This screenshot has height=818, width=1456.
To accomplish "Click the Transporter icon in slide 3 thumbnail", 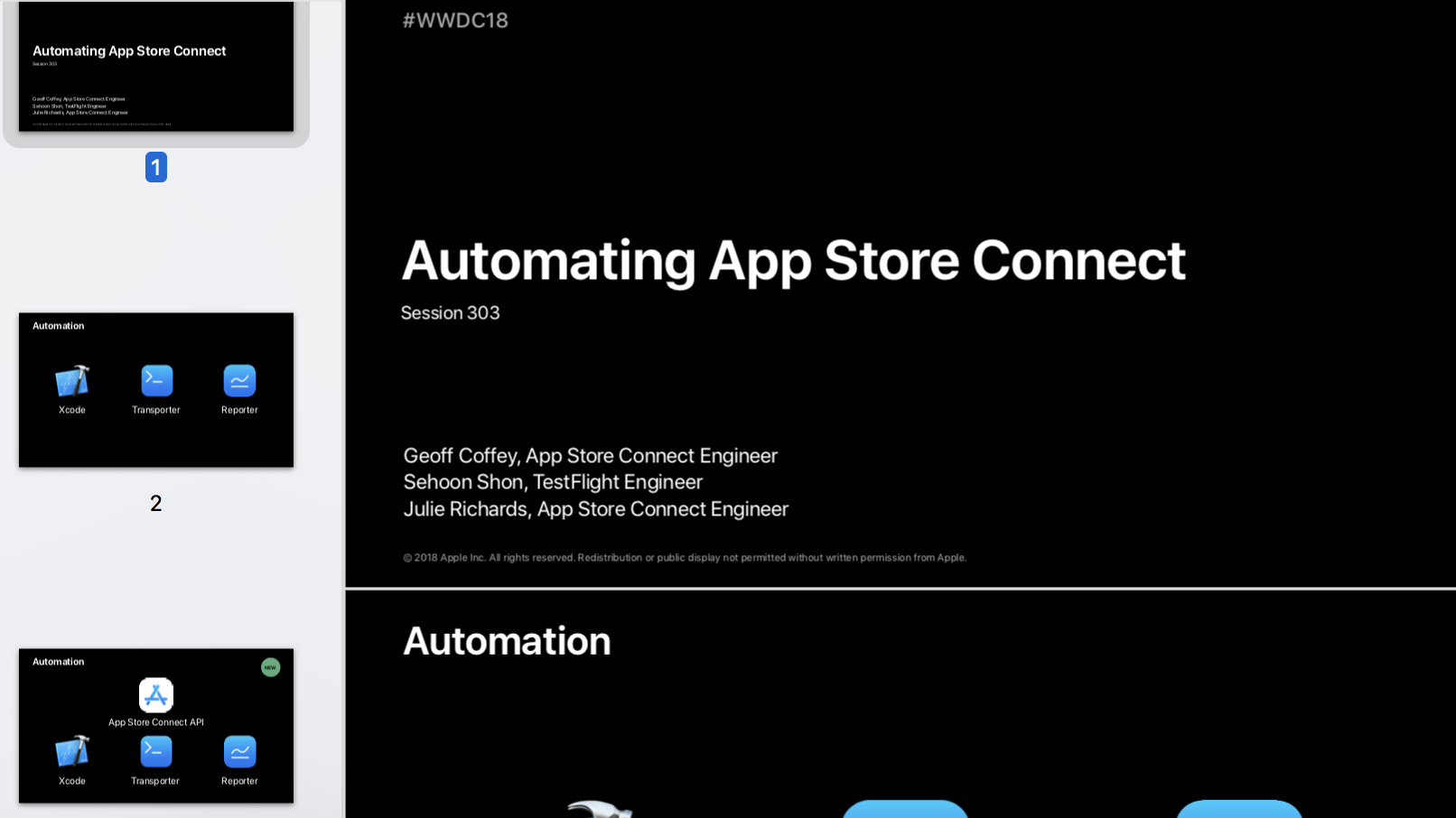I will [x=156, y=752].
